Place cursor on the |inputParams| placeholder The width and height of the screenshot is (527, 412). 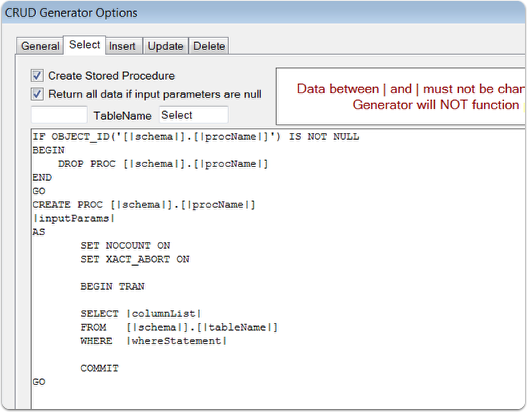[x=74, y=218]
